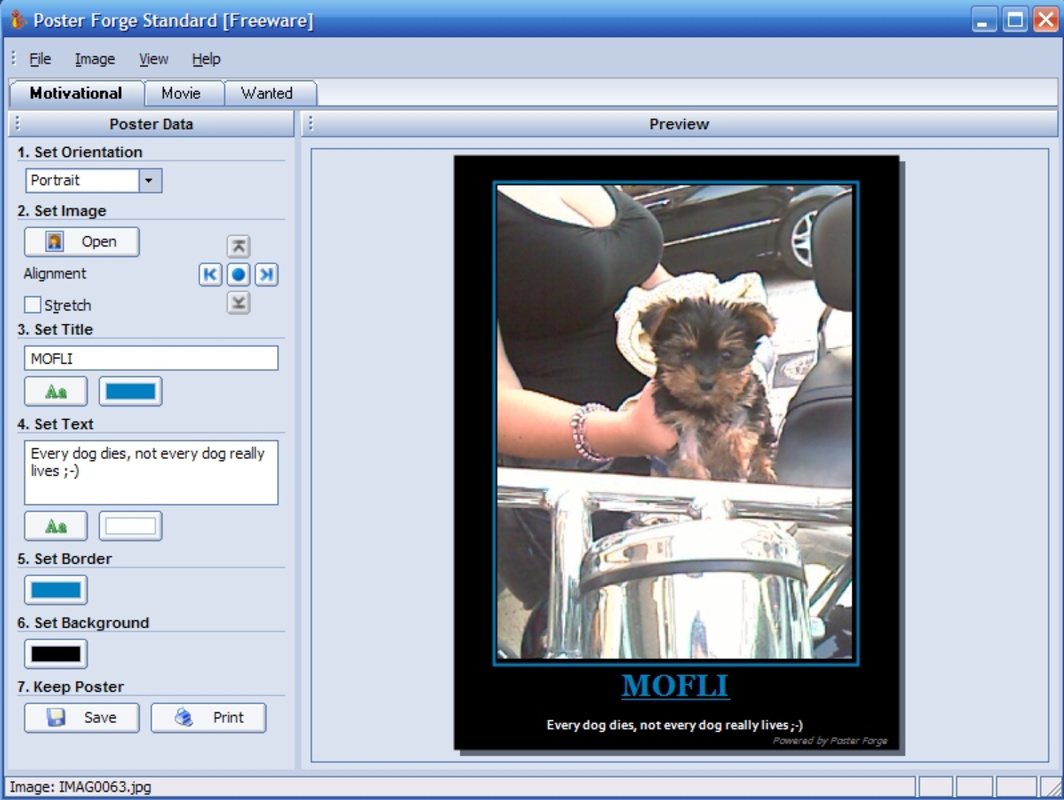The image size is (1064, 800).
Task: Open a new image for the poster
Action: click(x=81, y=241)
